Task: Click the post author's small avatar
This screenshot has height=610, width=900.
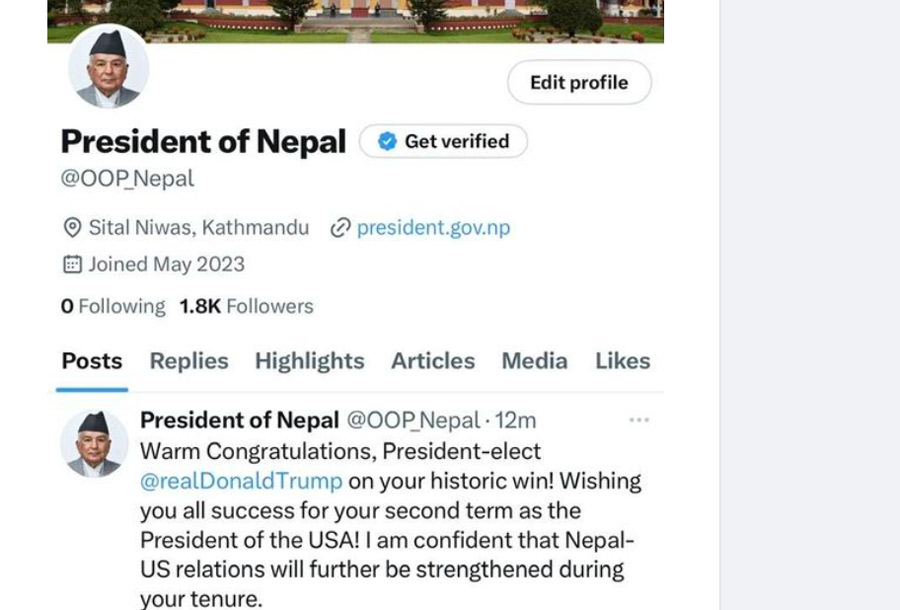Action: 95,443
